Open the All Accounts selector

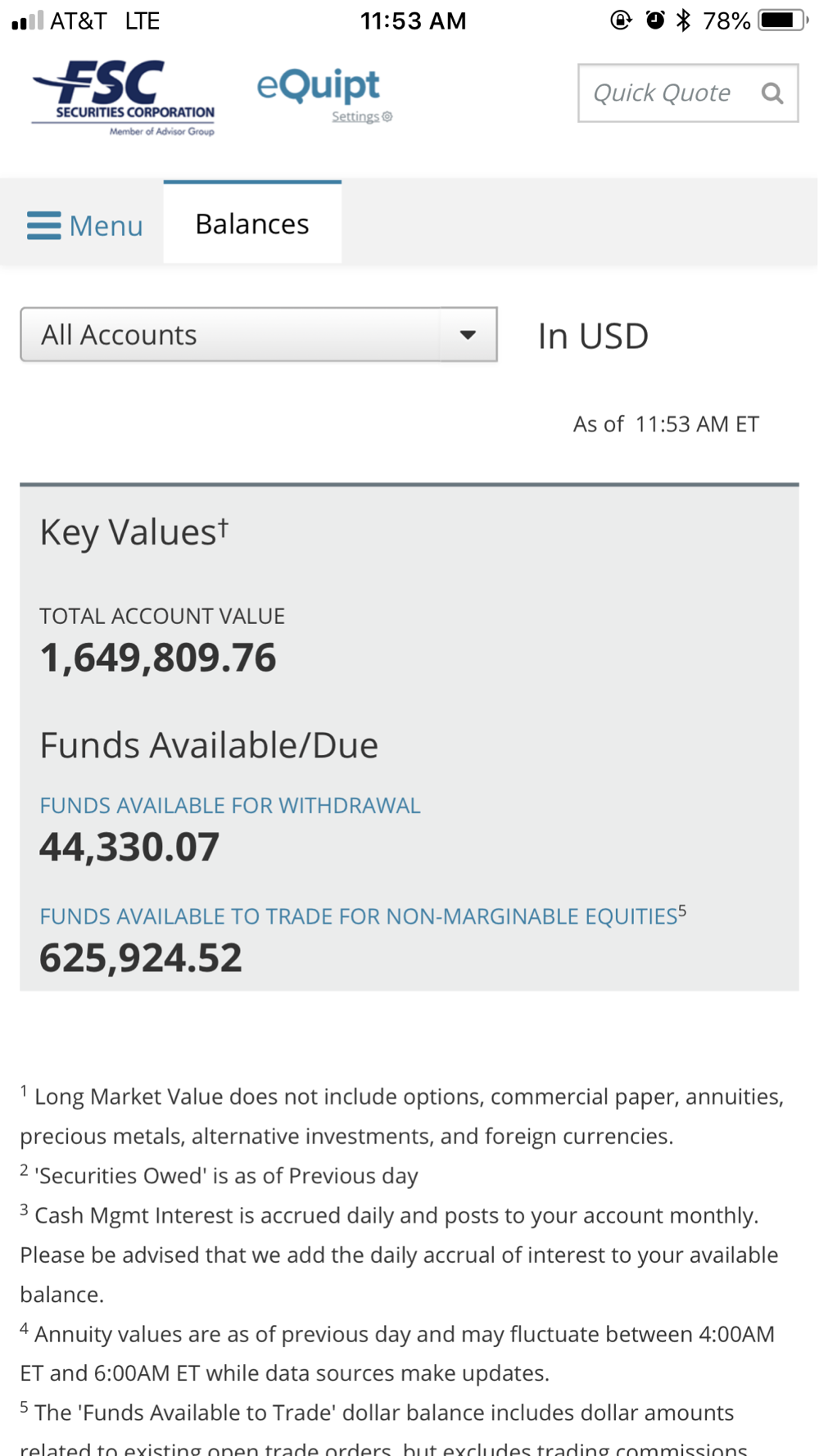(230, 335)
